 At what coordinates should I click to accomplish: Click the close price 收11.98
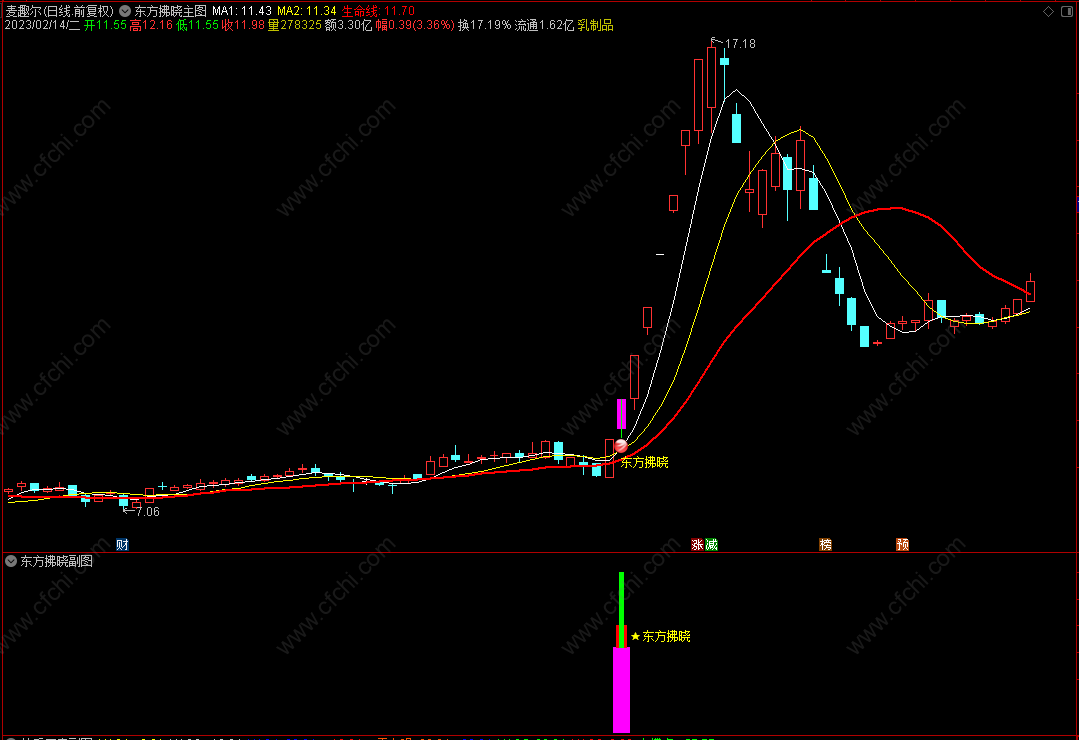tap(243, 25)
